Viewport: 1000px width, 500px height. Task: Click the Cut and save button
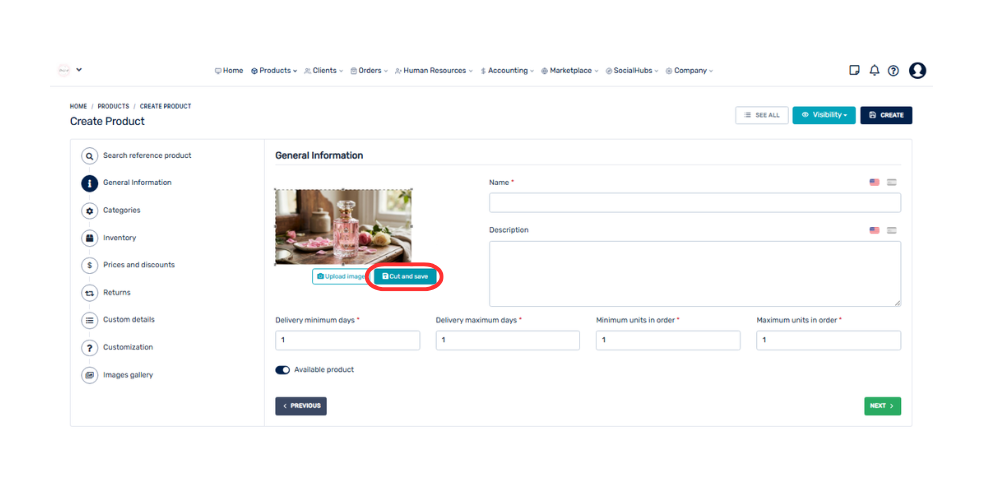(405, 276)
